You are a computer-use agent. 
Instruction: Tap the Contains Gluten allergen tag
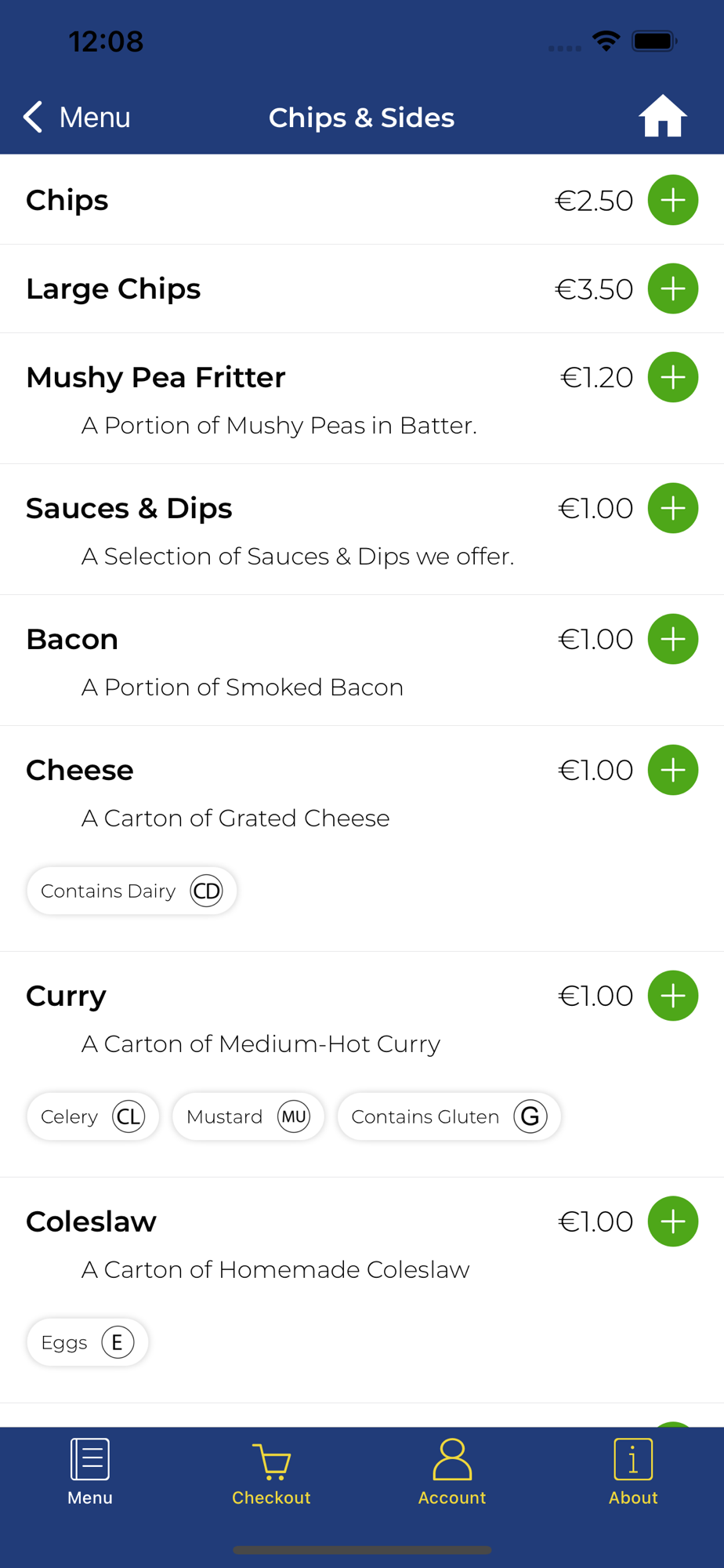coord(449,1116)
